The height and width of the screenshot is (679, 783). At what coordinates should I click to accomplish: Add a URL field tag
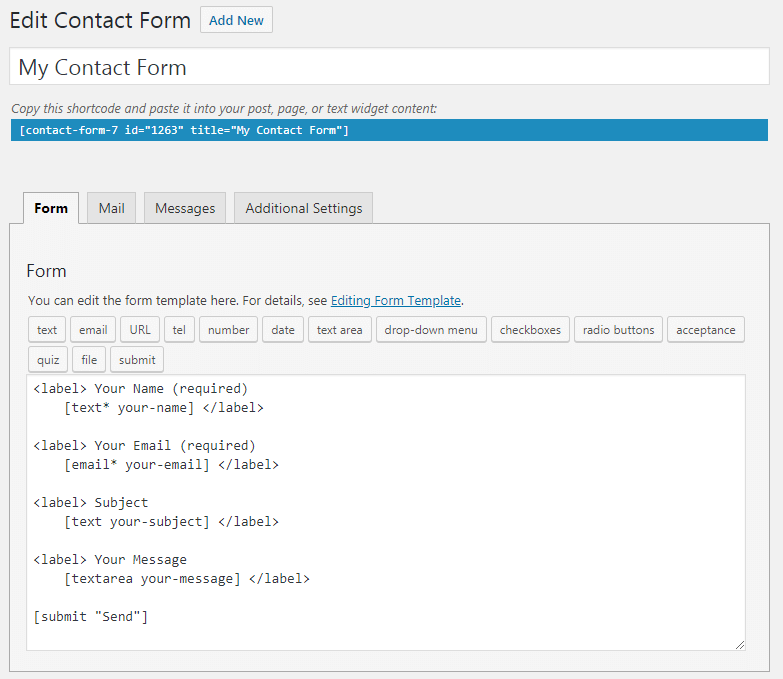(x=140, y=330)
